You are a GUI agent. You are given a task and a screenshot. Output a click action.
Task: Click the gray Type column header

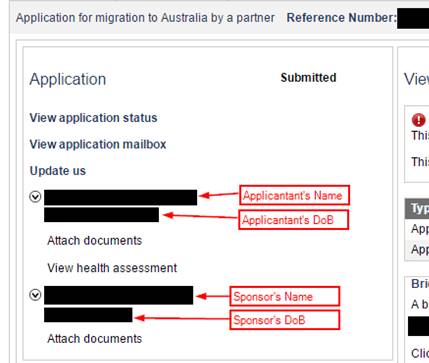click(x=417, y=209)
